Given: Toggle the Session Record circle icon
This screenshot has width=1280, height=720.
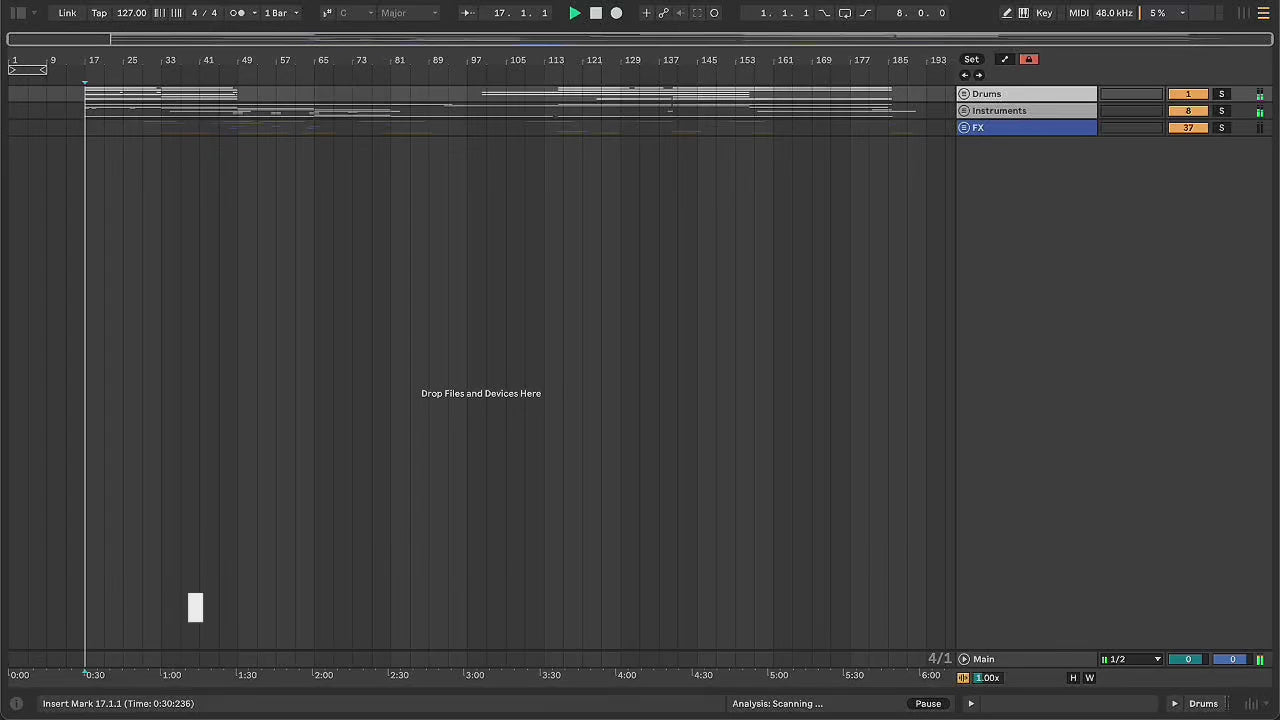Looking at the screenshot, I should pyautogui.click(x=714, y=13).
